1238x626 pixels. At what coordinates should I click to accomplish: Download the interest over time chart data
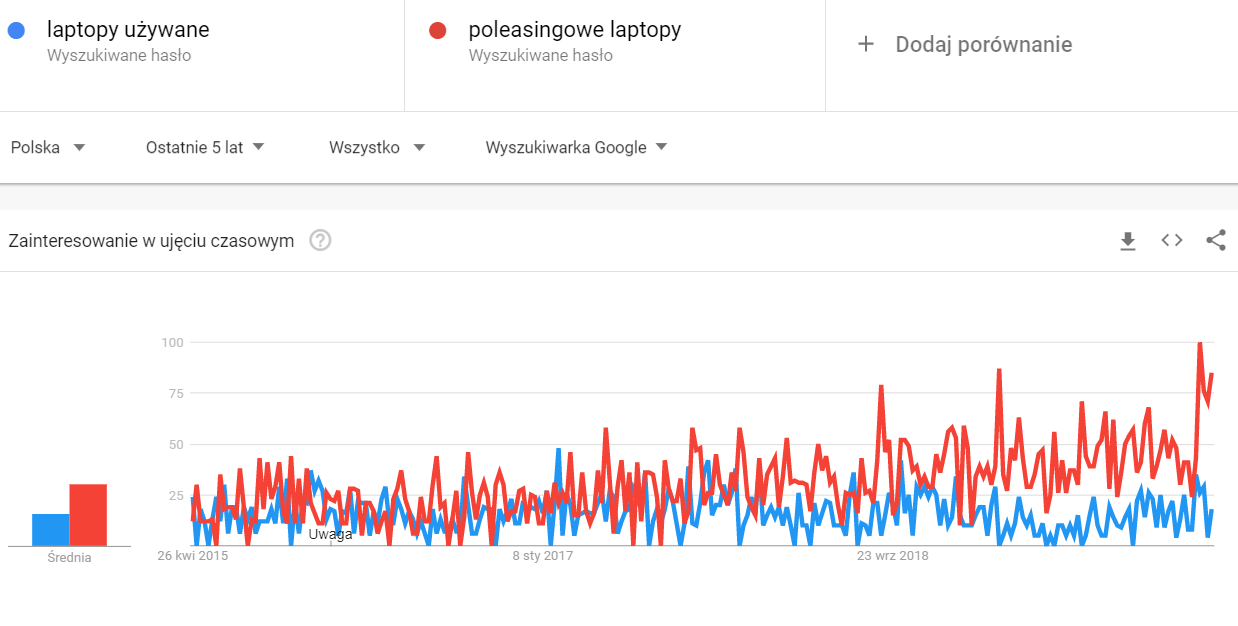coord(1128,241)
